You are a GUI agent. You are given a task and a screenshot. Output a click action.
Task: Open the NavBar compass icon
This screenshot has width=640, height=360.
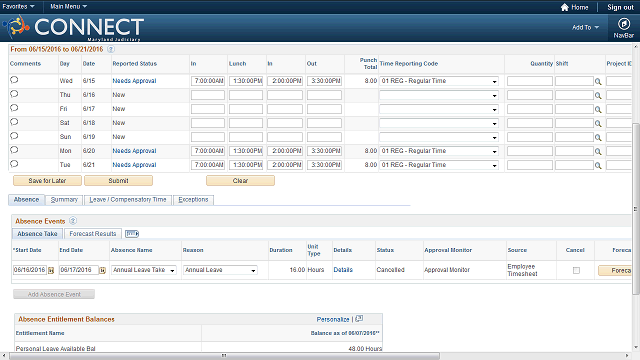tap(623, 24)
